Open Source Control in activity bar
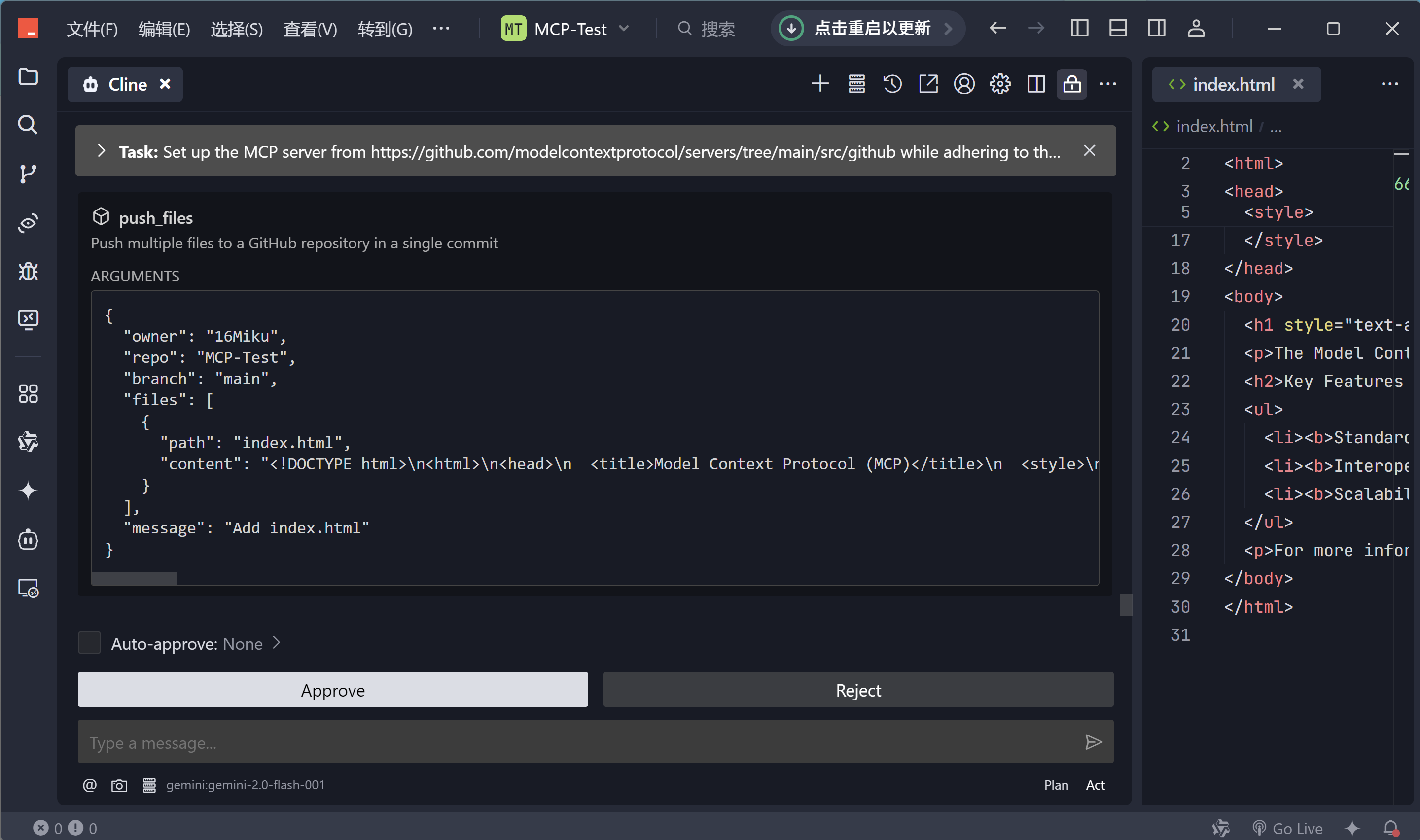 click(28, 174)
